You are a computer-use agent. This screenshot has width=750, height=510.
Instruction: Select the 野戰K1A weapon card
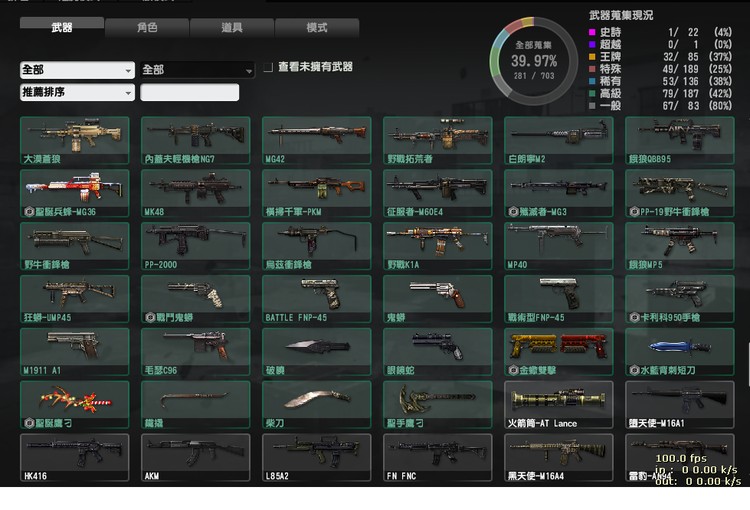click(438, 246)
